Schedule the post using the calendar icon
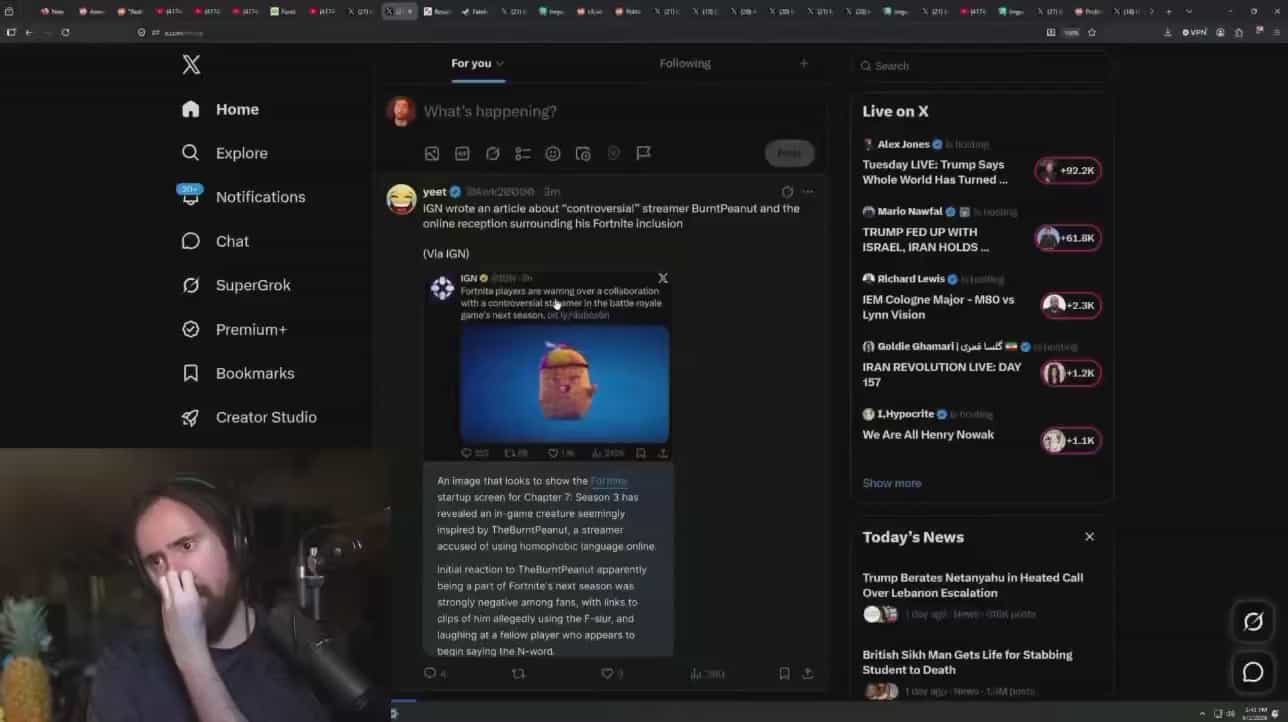 pos(583,153)
